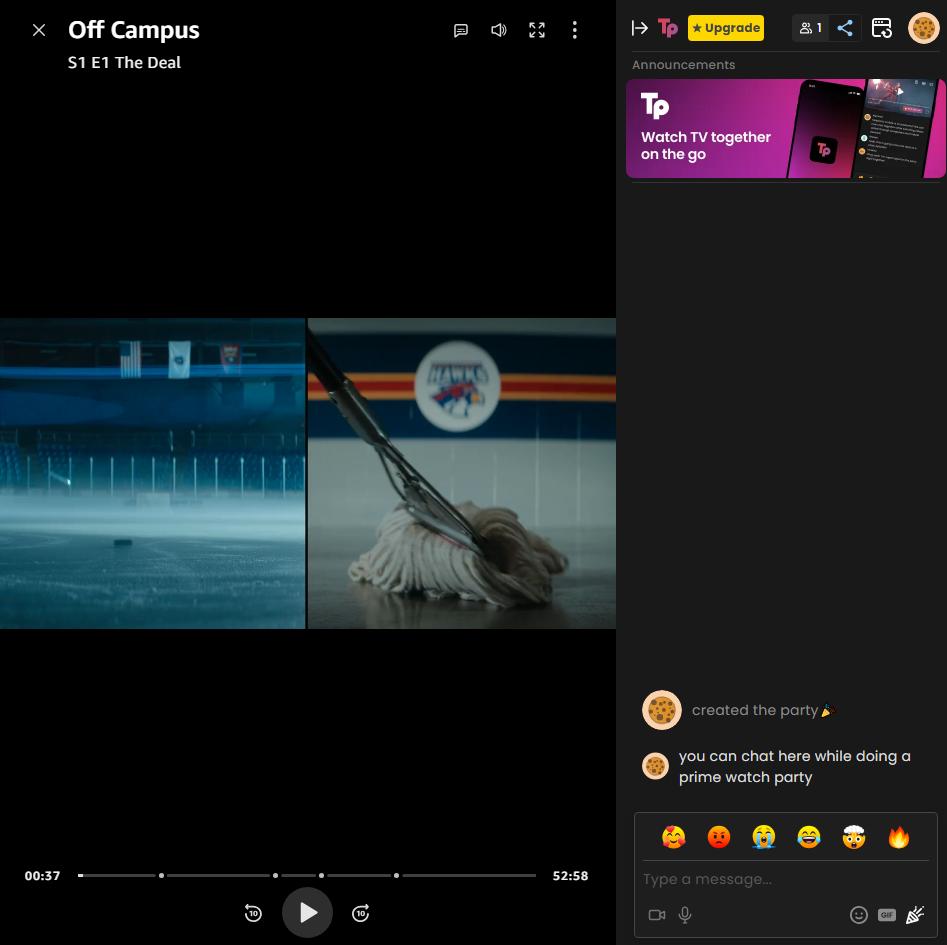Click the Off Campus title
947x945 pixels.
[133, 30]
